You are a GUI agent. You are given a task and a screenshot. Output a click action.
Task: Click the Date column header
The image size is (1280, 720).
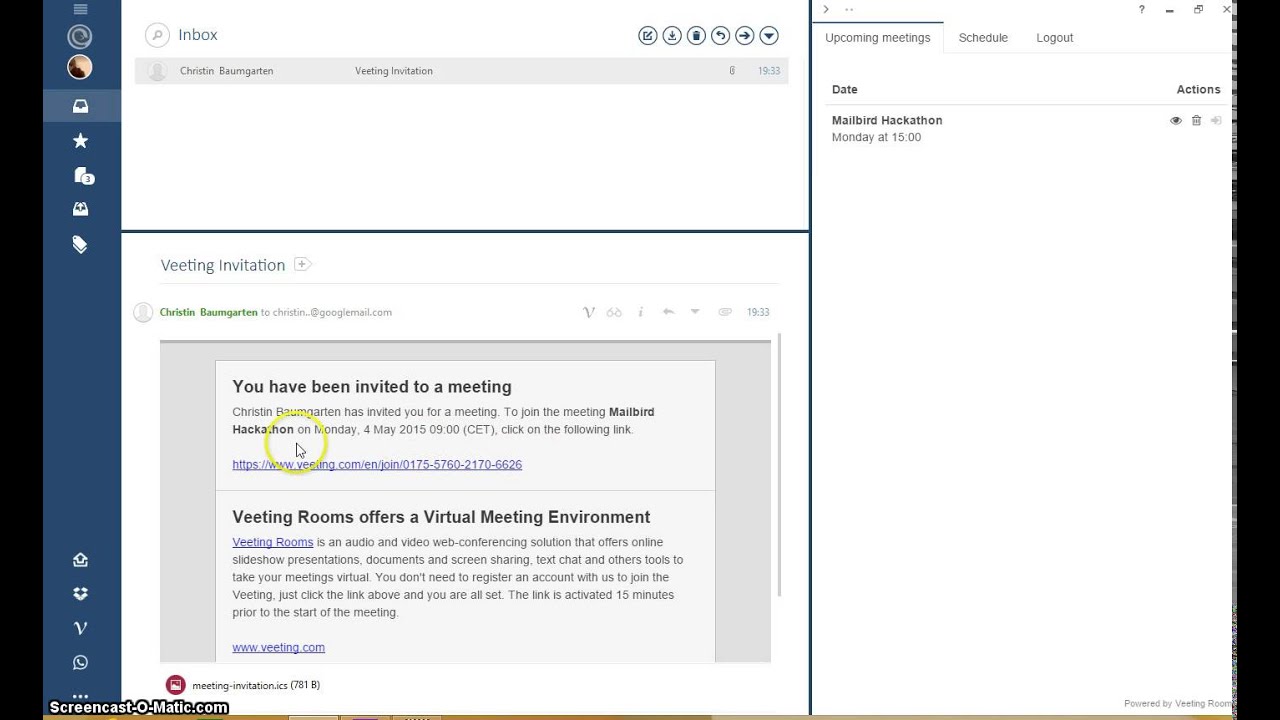tap(844, 89)
